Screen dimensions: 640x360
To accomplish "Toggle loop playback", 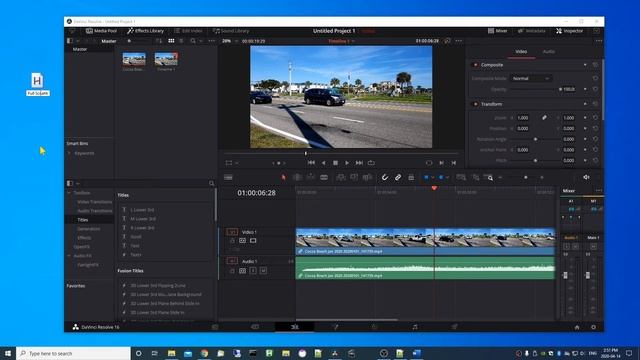I will (x=371, y=163).
